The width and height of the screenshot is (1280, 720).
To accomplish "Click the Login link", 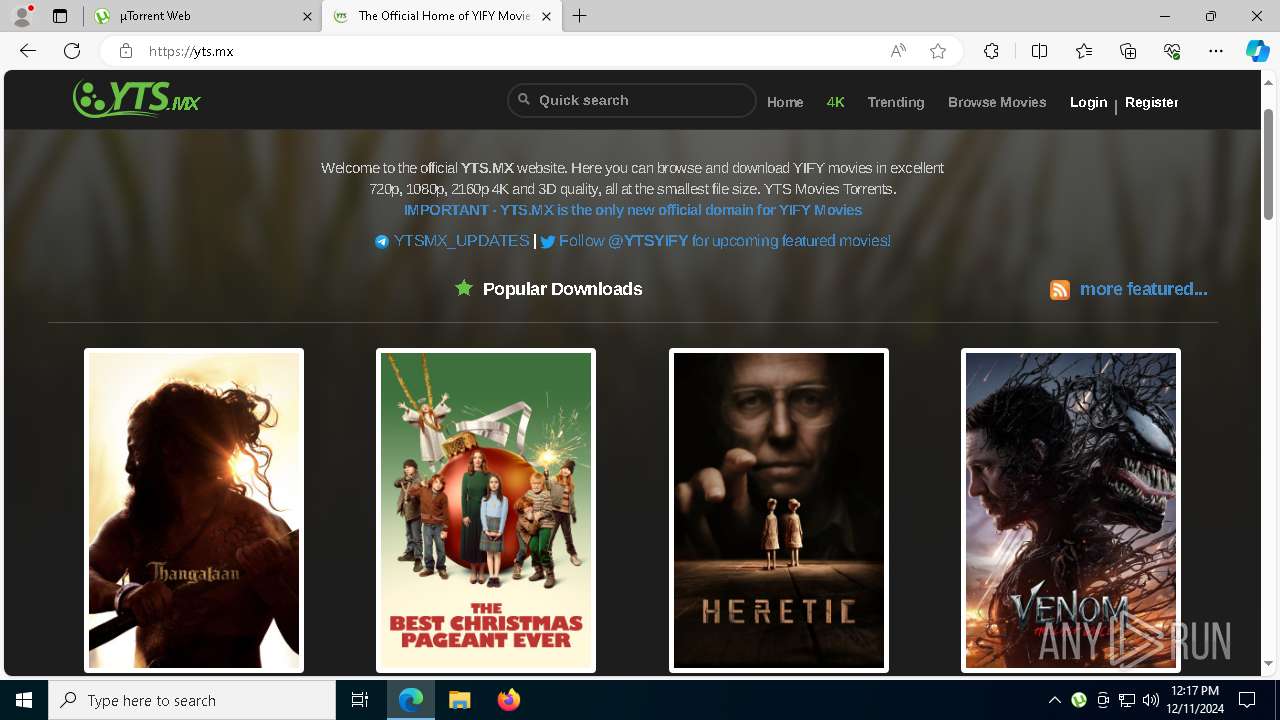I will (1088, 102).
